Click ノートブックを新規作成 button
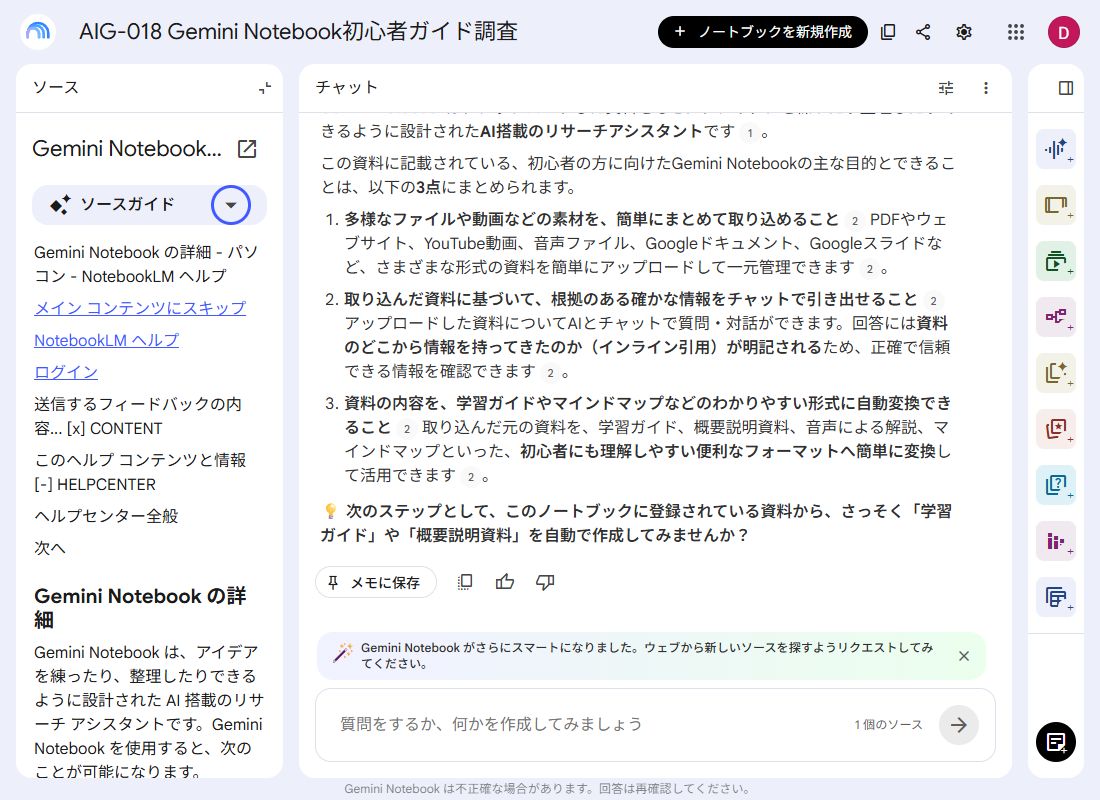 (x=763, y=32)
